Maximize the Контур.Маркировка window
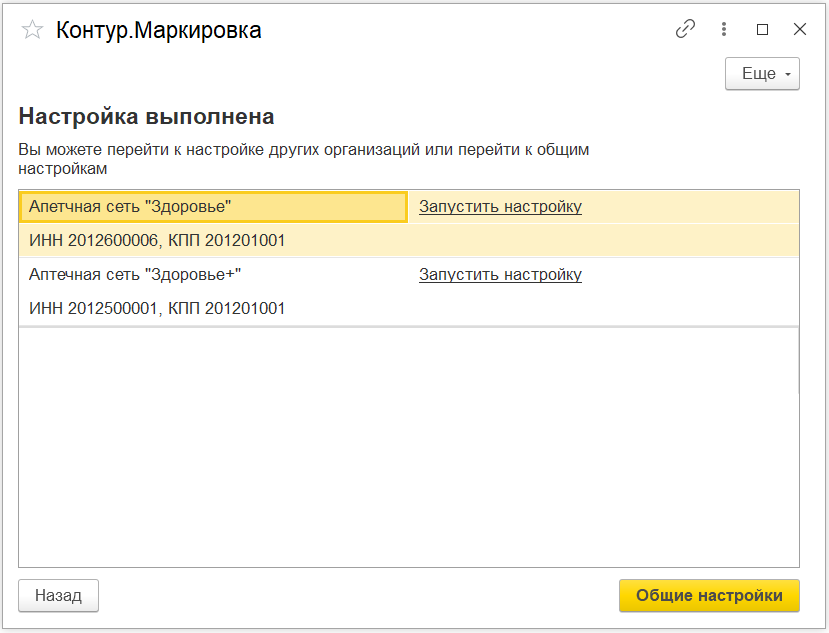 762,30
